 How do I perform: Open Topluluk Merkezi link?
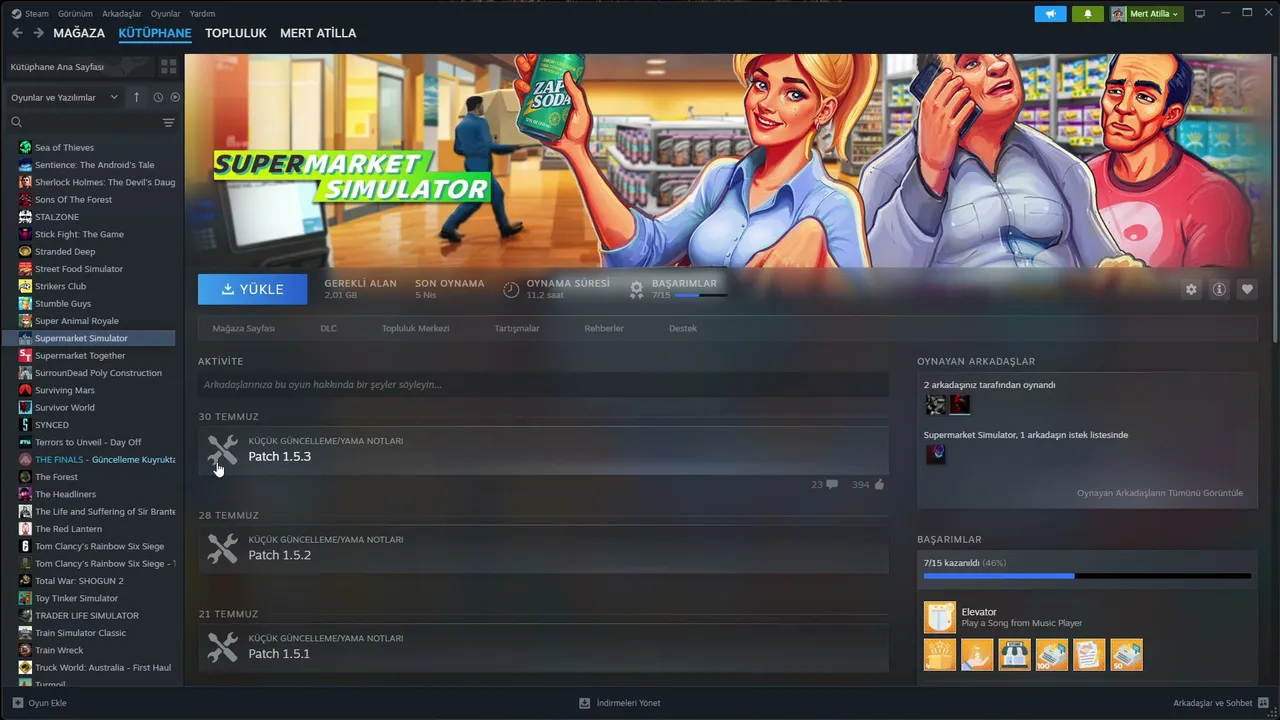(415, 328)
